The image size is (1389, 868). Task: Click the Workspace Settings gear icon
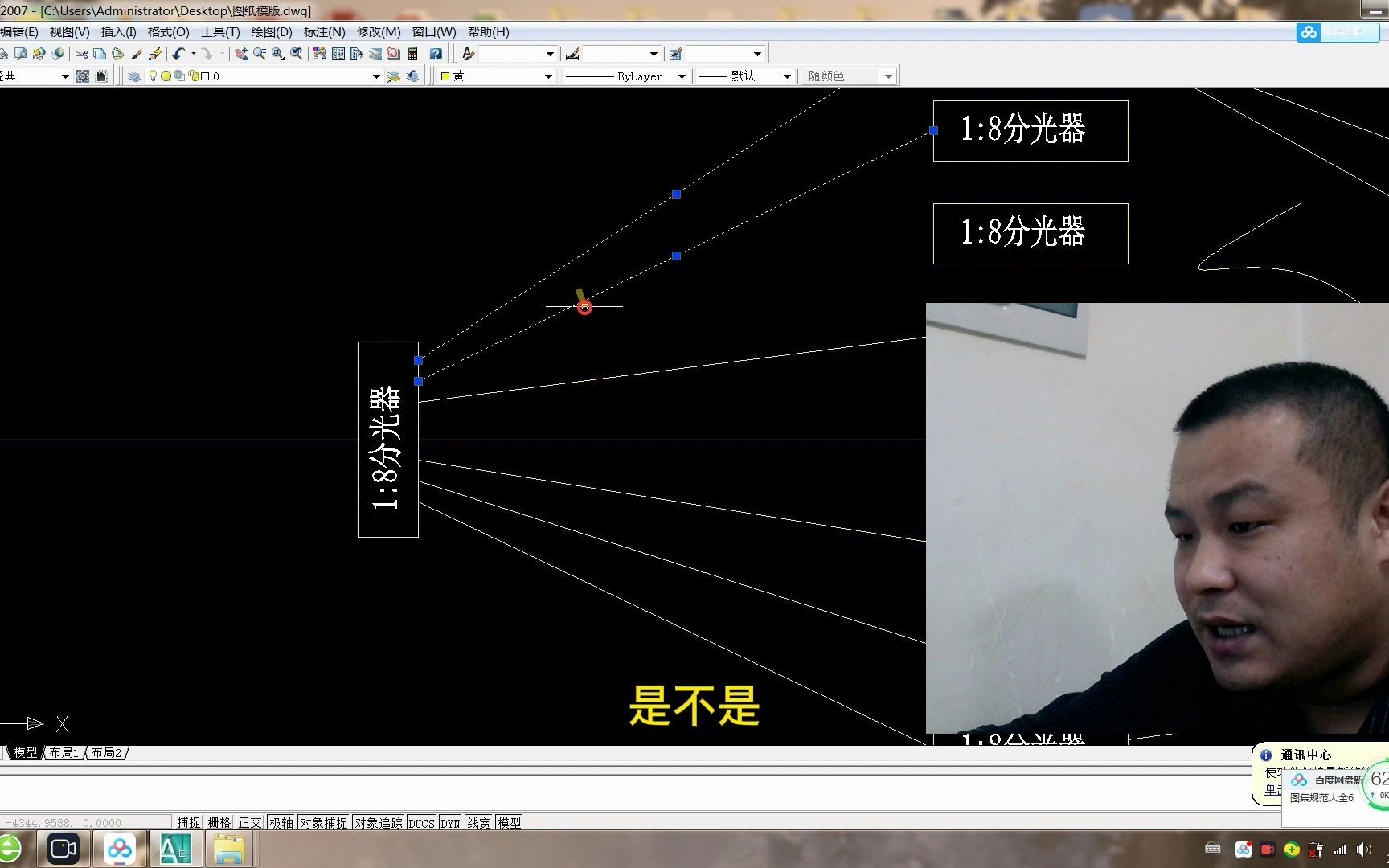click(82, 76)
